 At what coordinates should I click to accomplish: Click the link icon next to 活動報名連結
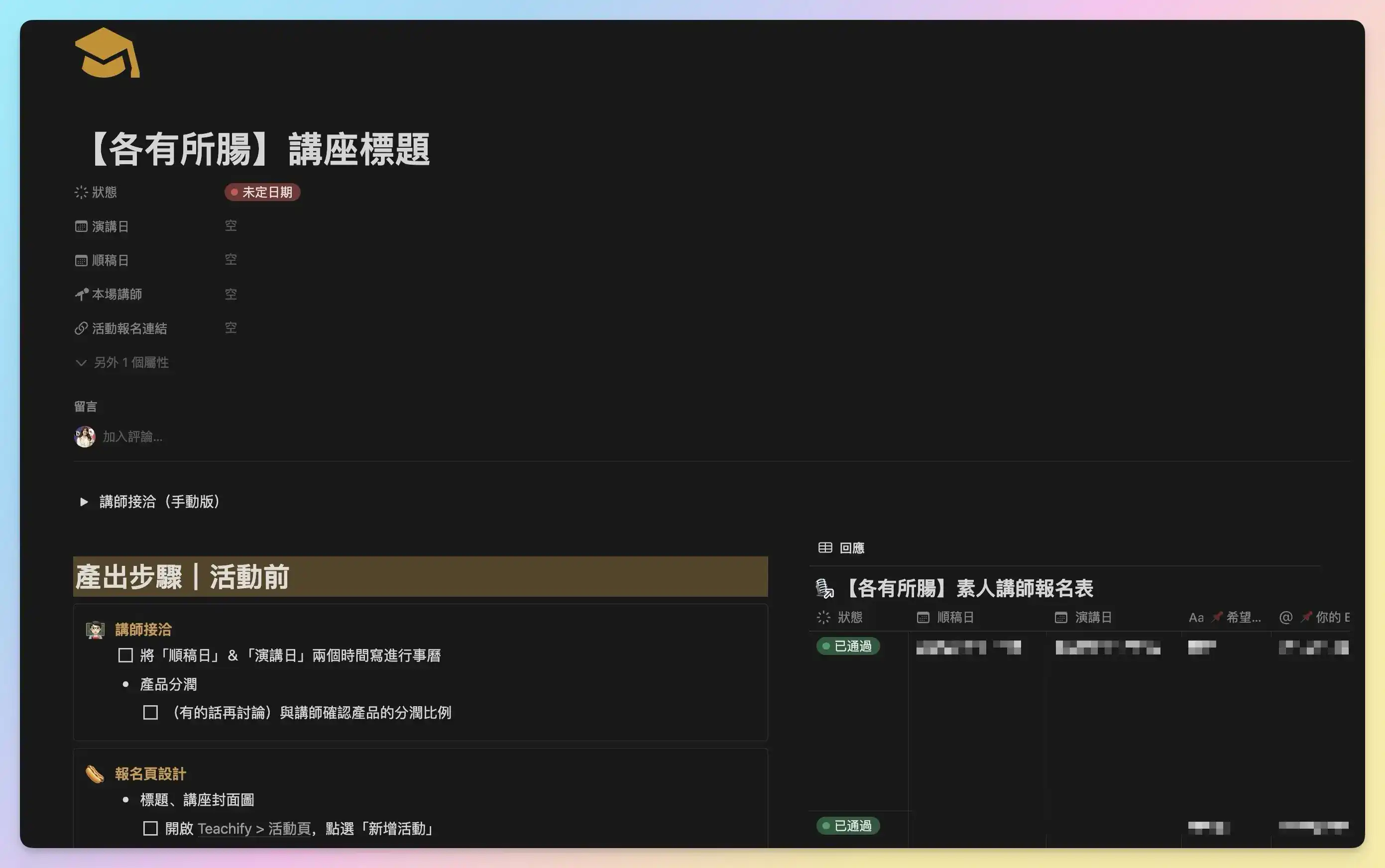[81, 328]
